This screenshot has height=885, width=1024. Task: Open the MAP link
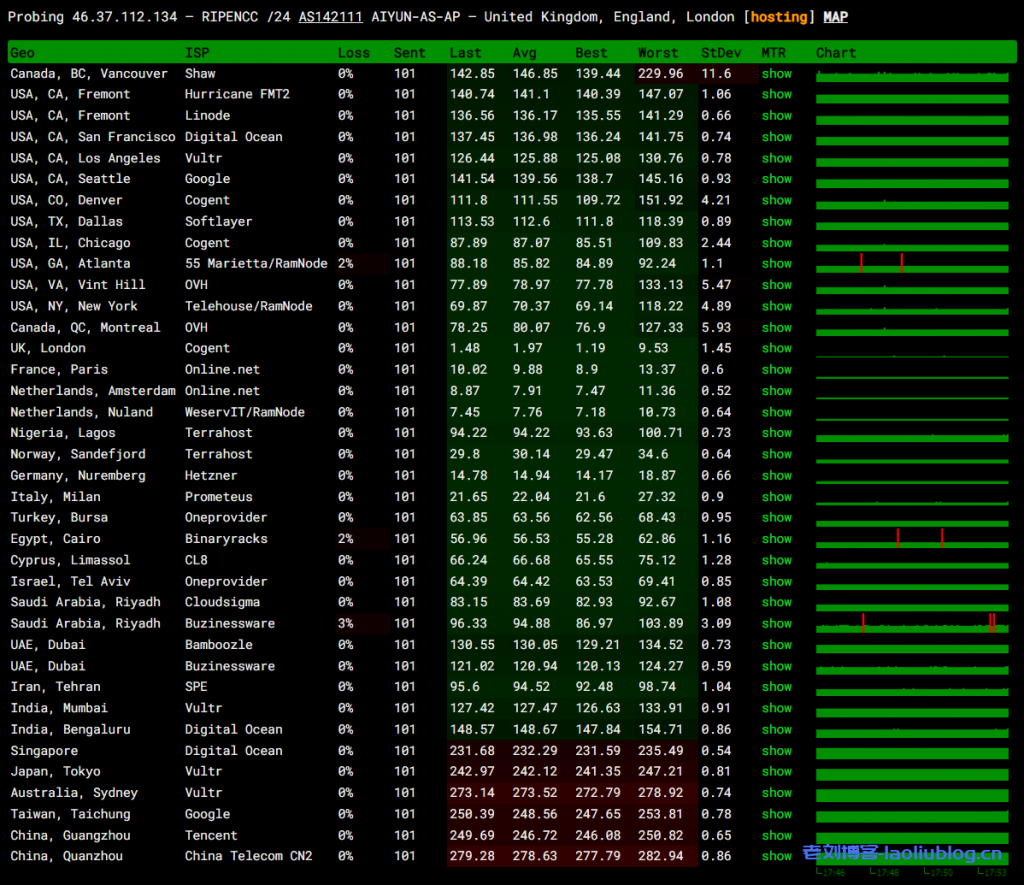pos(835,17)
